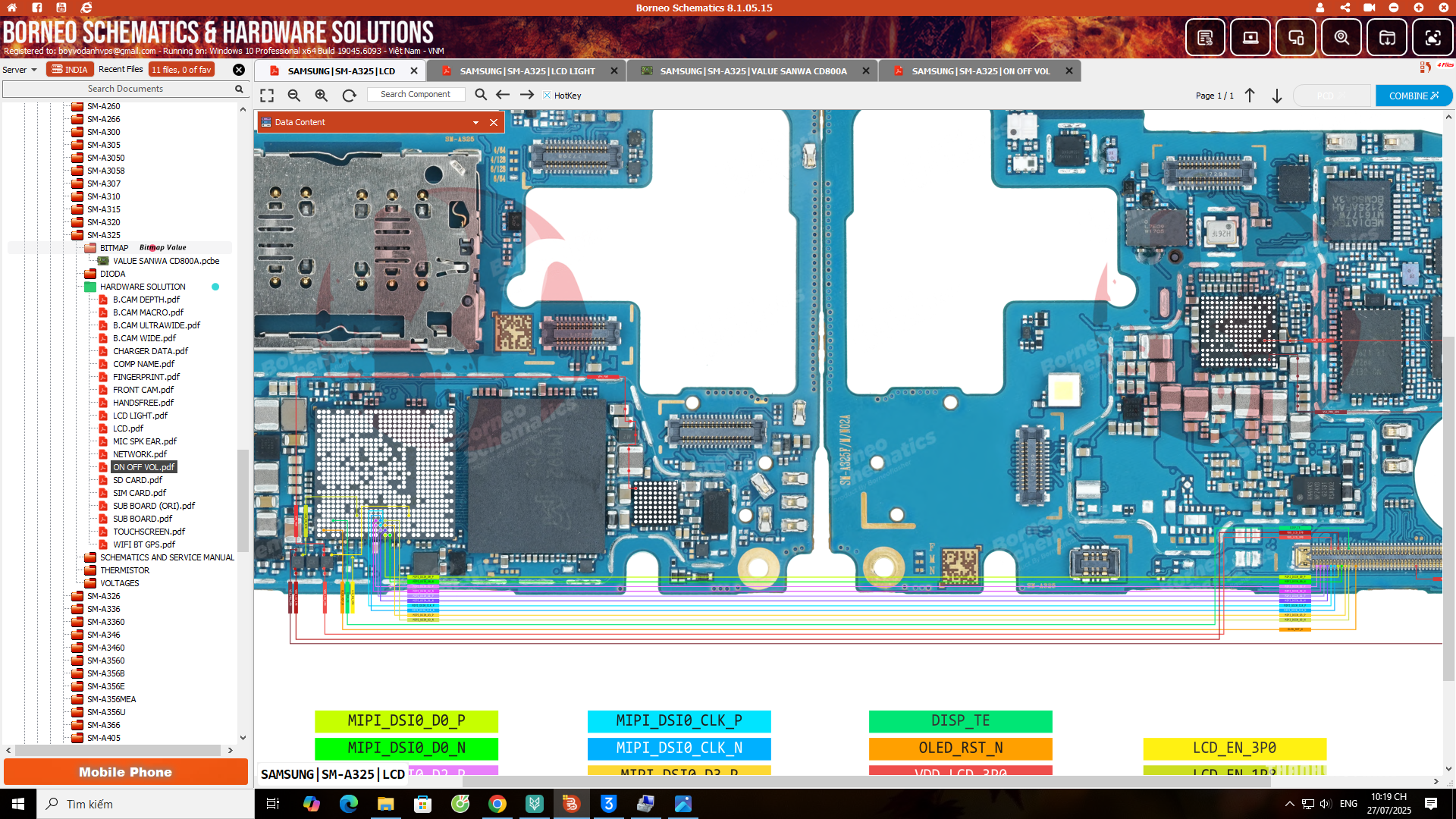Image resolution: width=1456 pixels, height=819 pixels.
Task: Click the document search magnifier icon
Action: point(239,89)
